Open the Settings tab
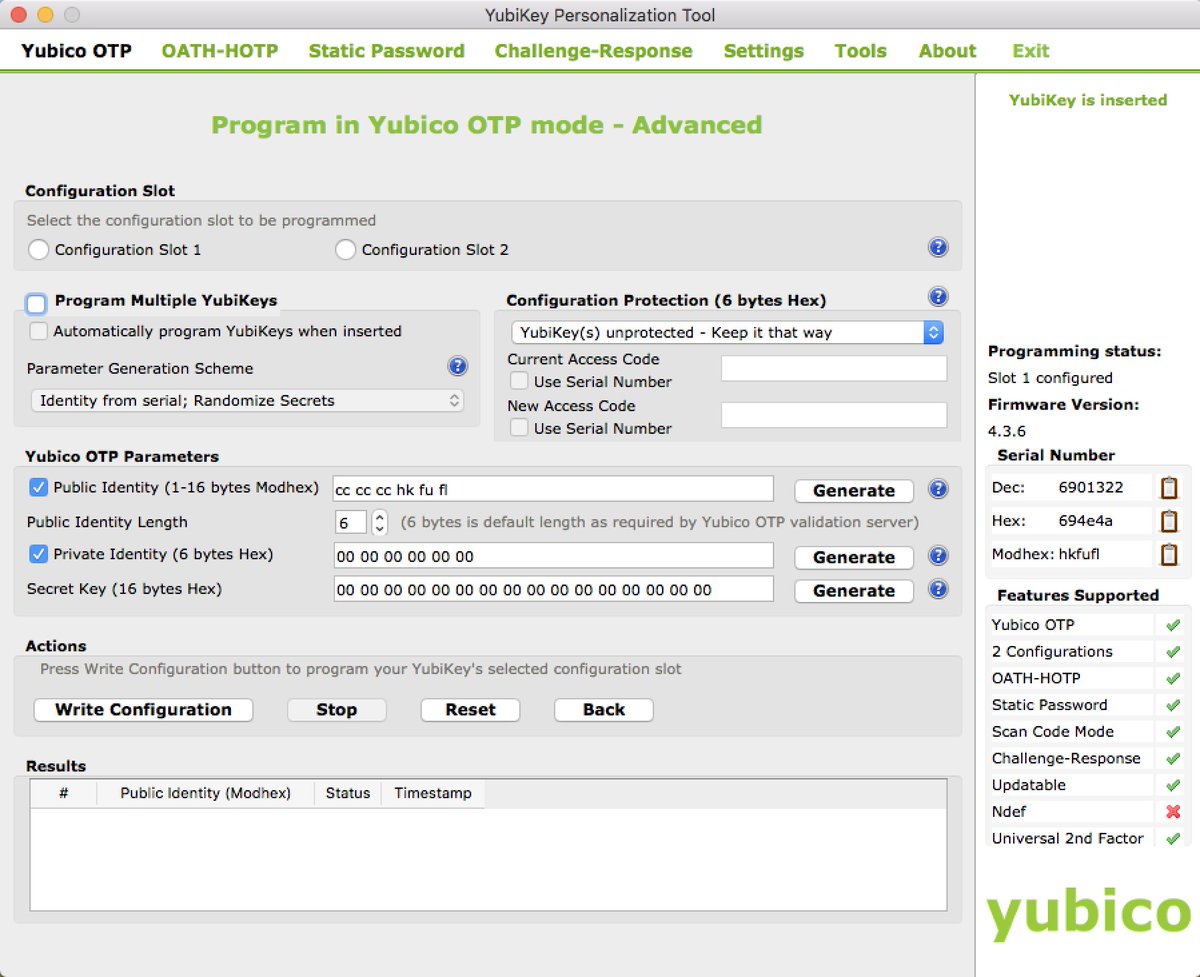Screen dimensions: 1200x977 click(x=764, y=51)
